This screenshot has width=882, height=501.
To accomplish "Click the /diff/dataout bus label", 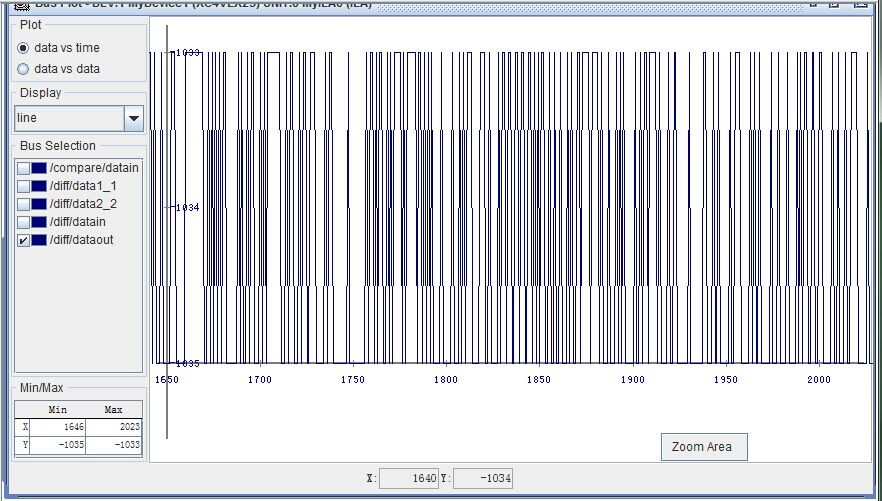I will [82, 240].
